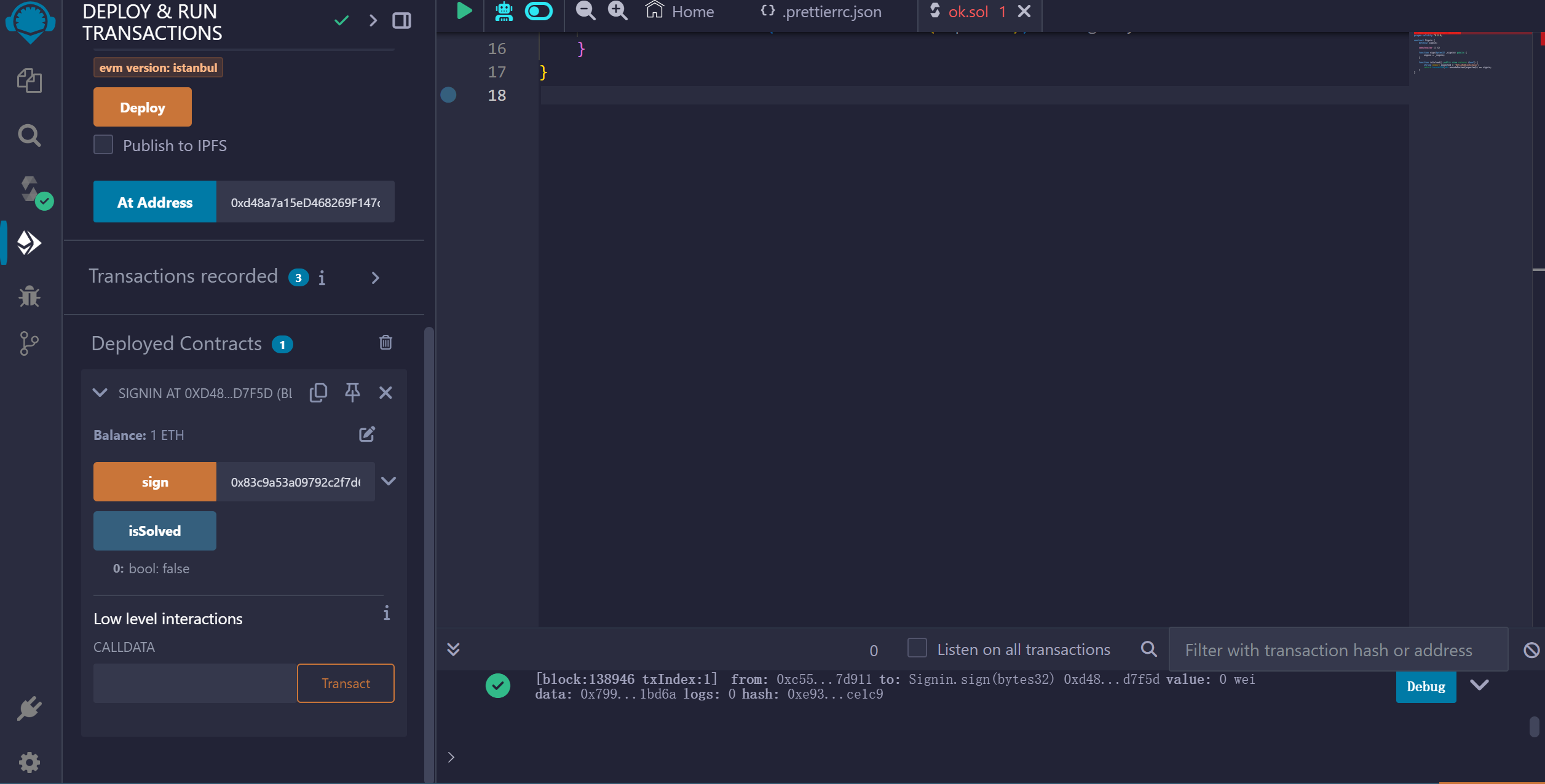This screenshot has width=1545, height=784.
Task: Check the Publish to IPFS checkbox
Action: point(103,145)
